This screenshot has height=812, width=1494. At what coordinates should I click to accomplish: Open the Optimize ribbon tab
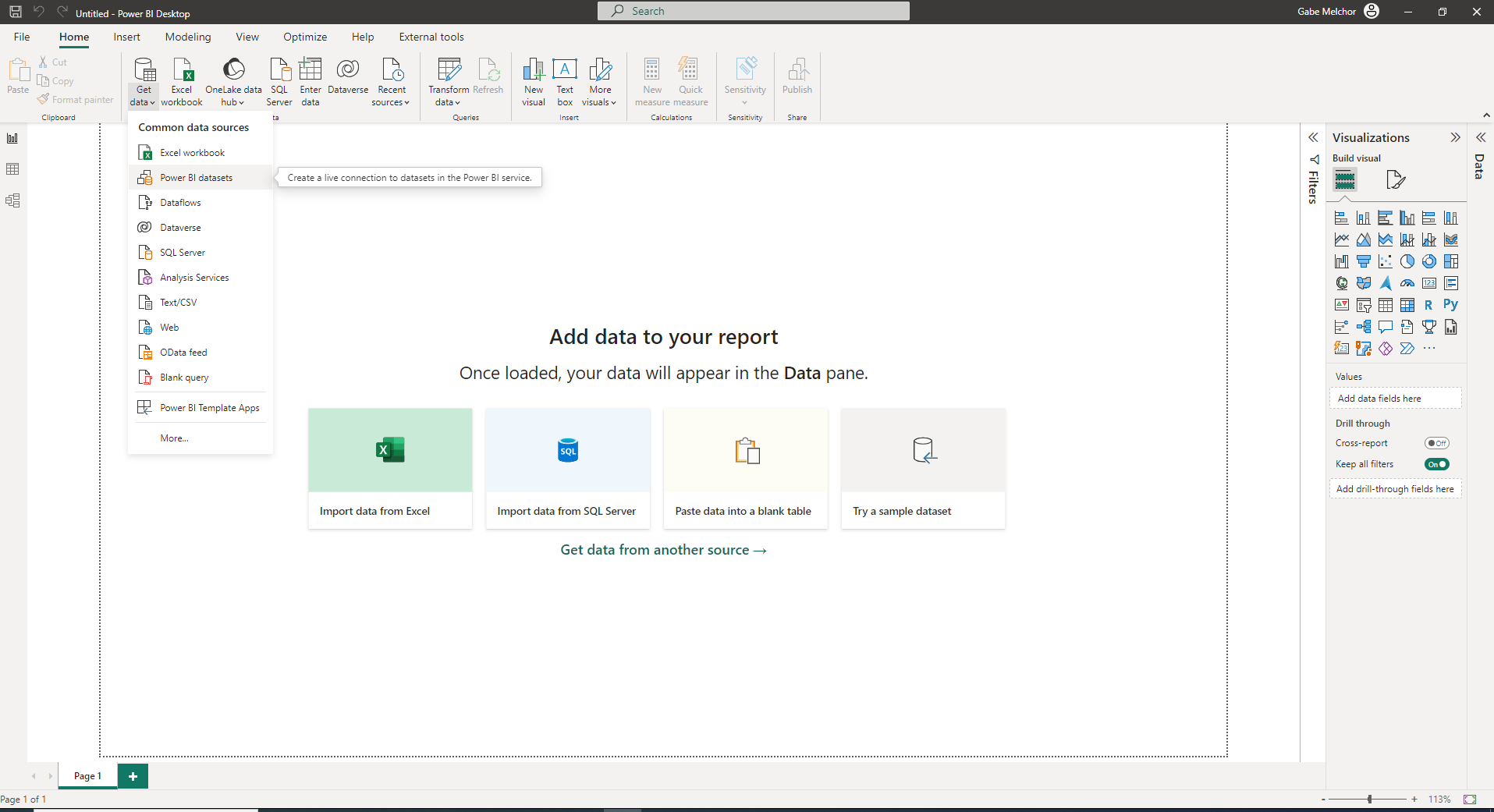(x=305, y=37)
